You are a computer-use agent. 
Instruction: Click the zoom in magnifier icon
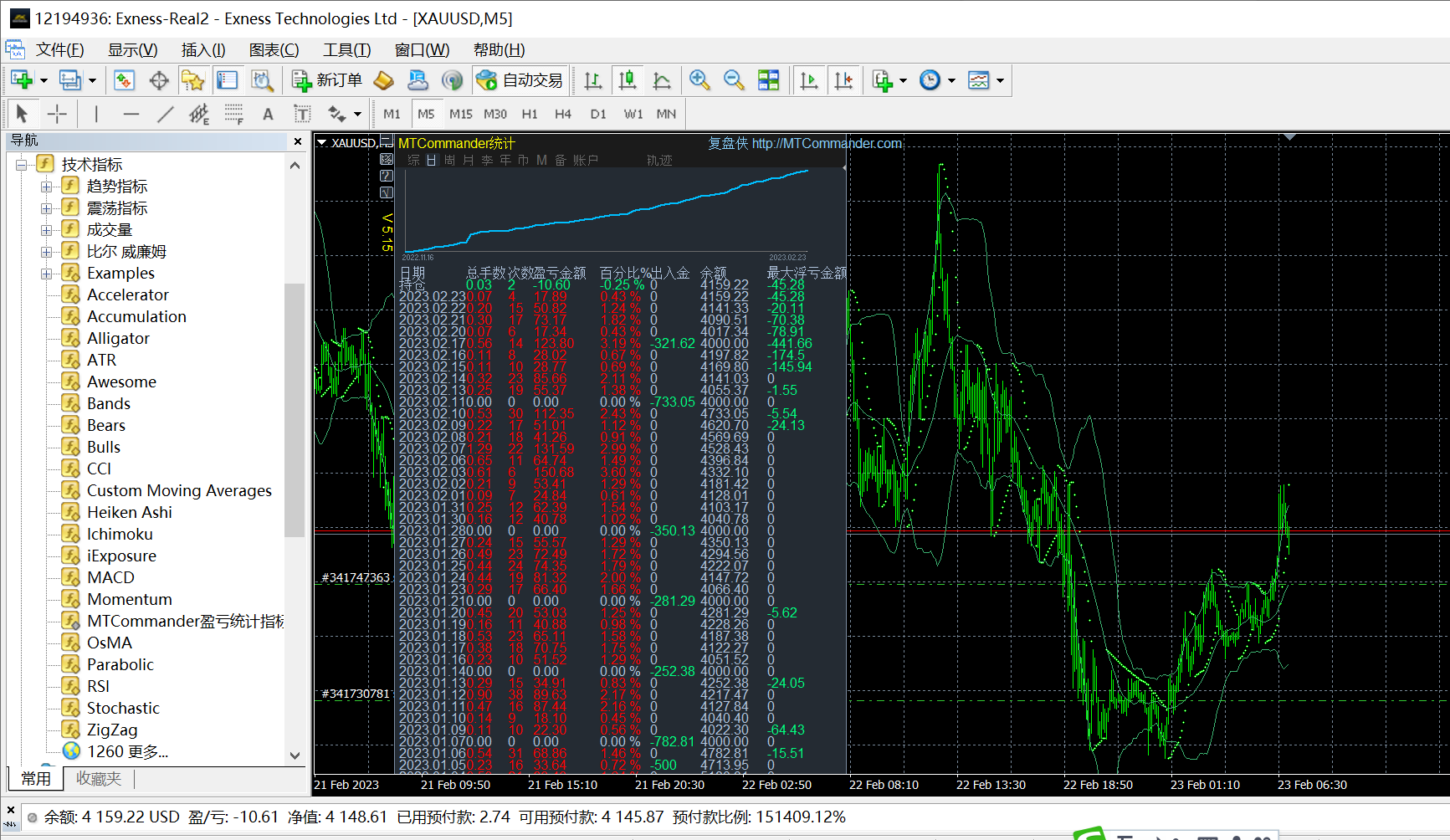[699, 80]
